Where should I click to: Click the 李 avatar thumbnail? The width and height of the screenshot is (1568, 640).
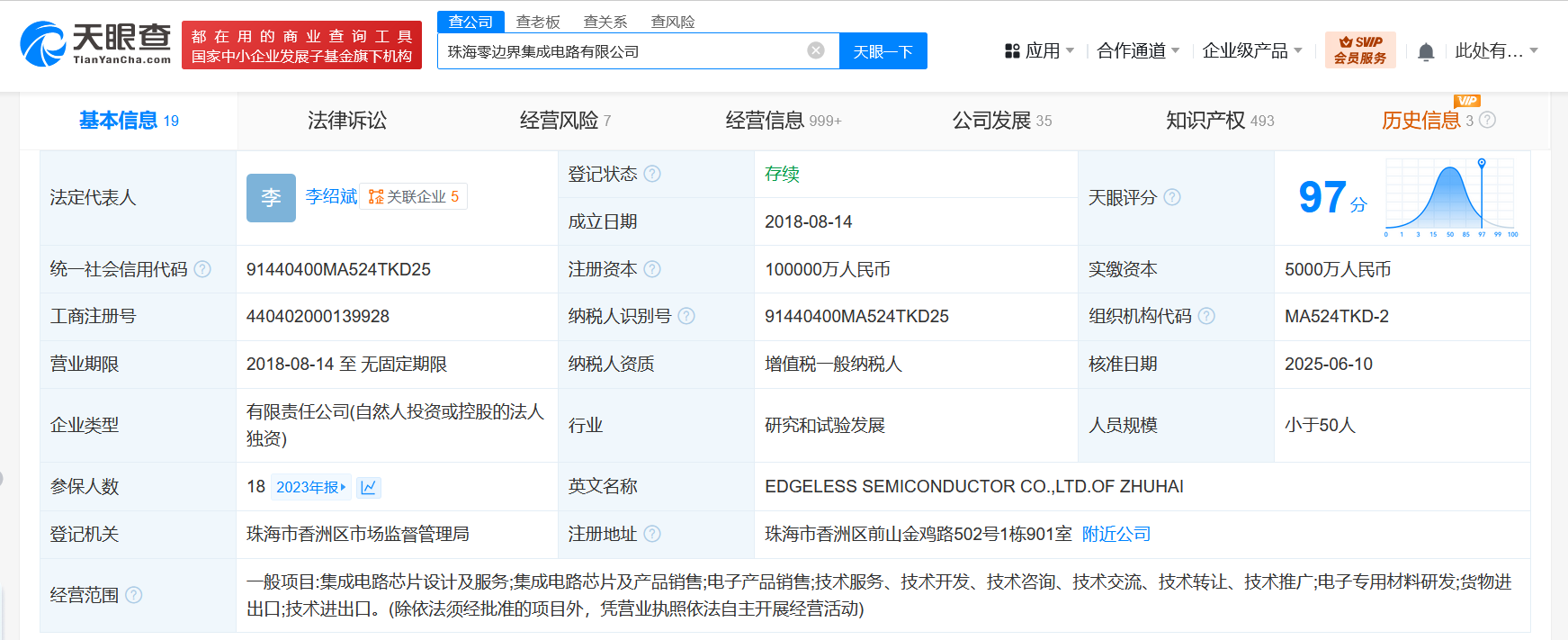[x=271, y=197]
